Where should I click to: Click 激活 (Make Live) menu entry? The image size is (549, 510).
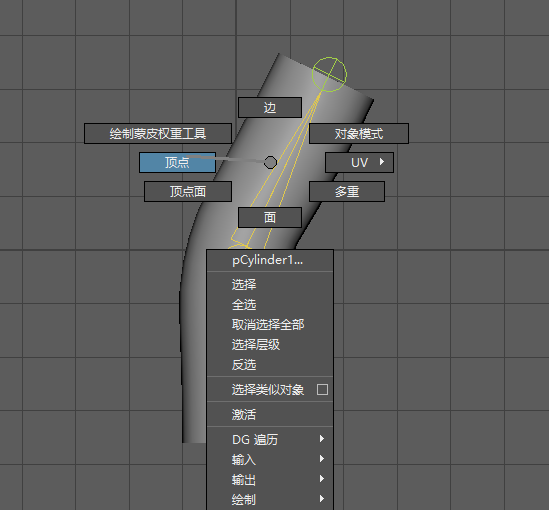click(x=270, y=414)
